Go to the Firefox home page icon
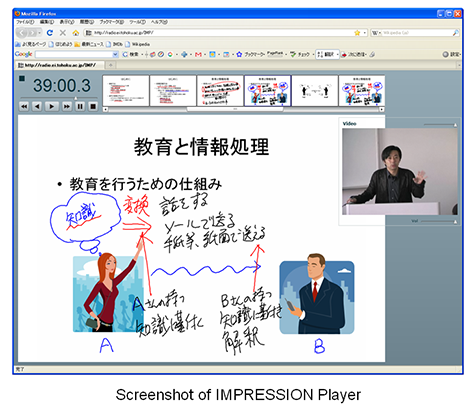Screen dimensions: 476x415 (x=76, y=33)
